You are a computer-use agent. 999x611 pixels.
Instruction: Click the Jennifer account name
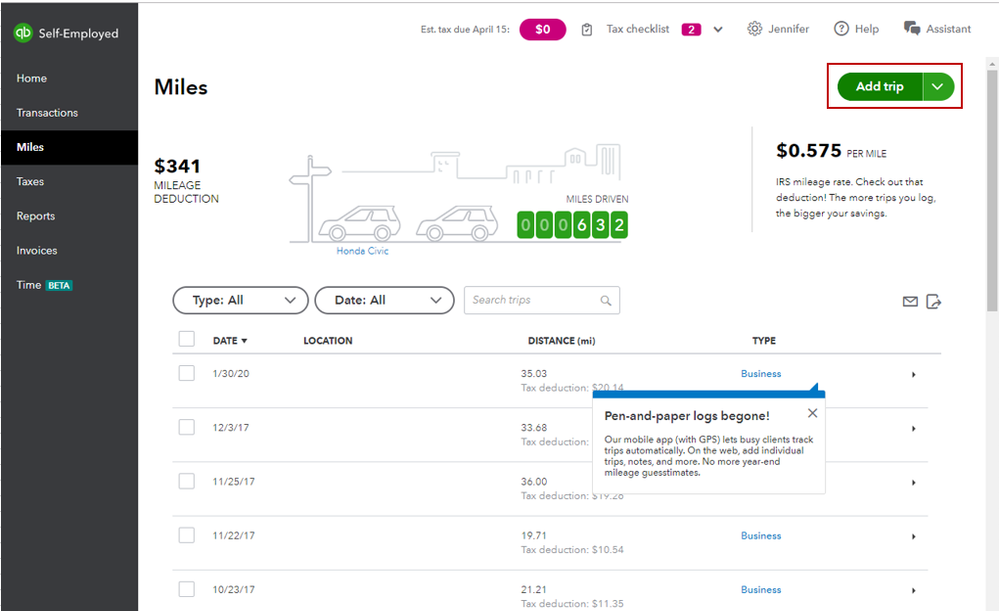click(788, 29)
